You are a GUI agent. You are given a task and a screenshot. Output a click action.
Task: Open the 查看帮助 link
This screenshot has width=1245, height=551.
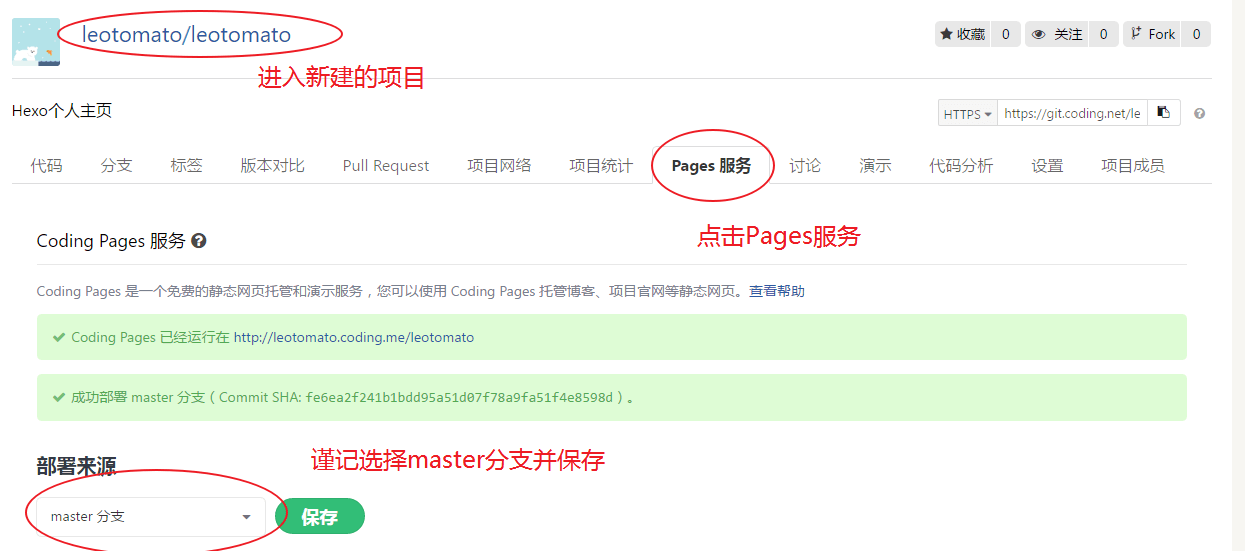click(776, 291)
